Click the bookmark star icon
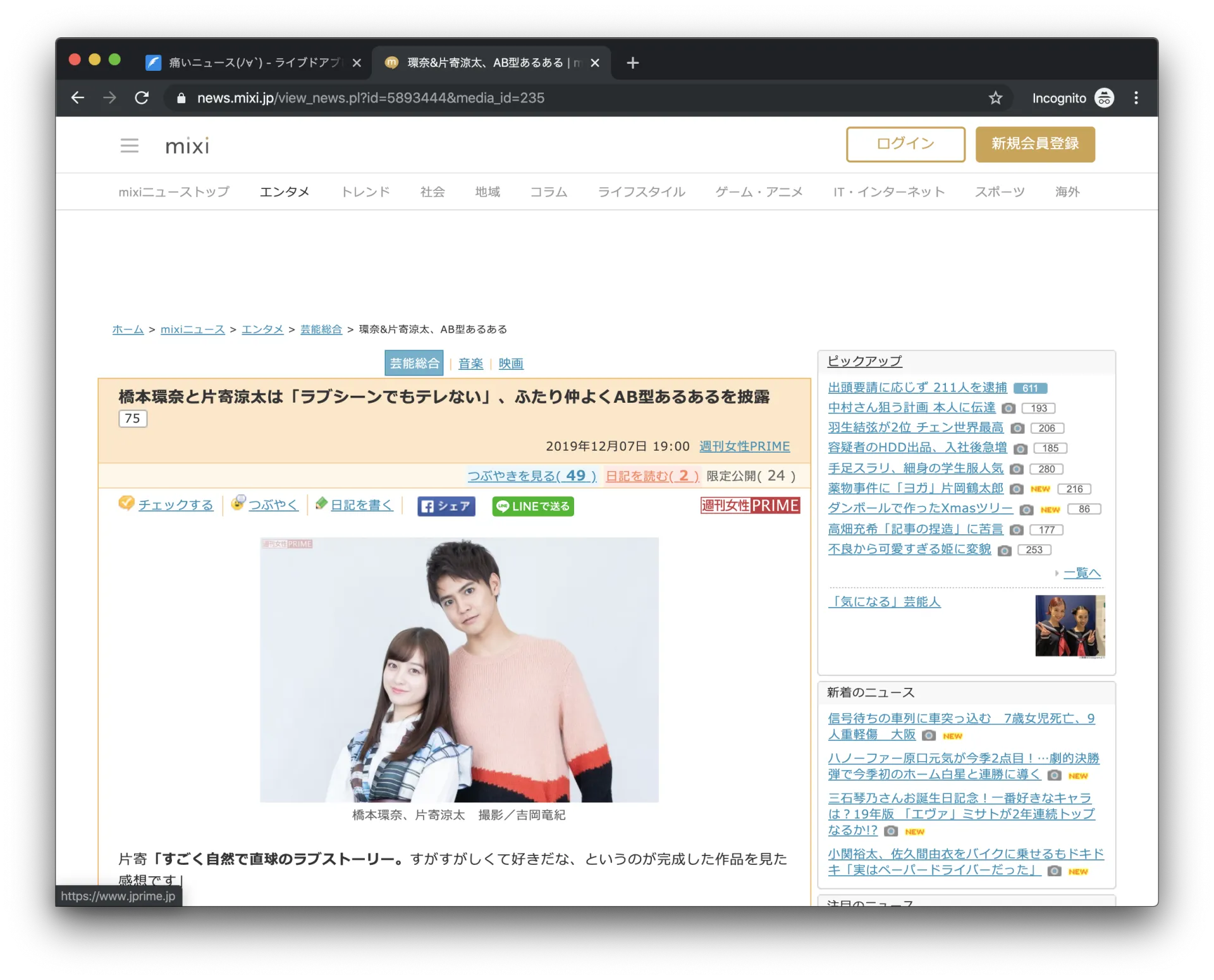1214x980 pixels. tap(995, 98)
